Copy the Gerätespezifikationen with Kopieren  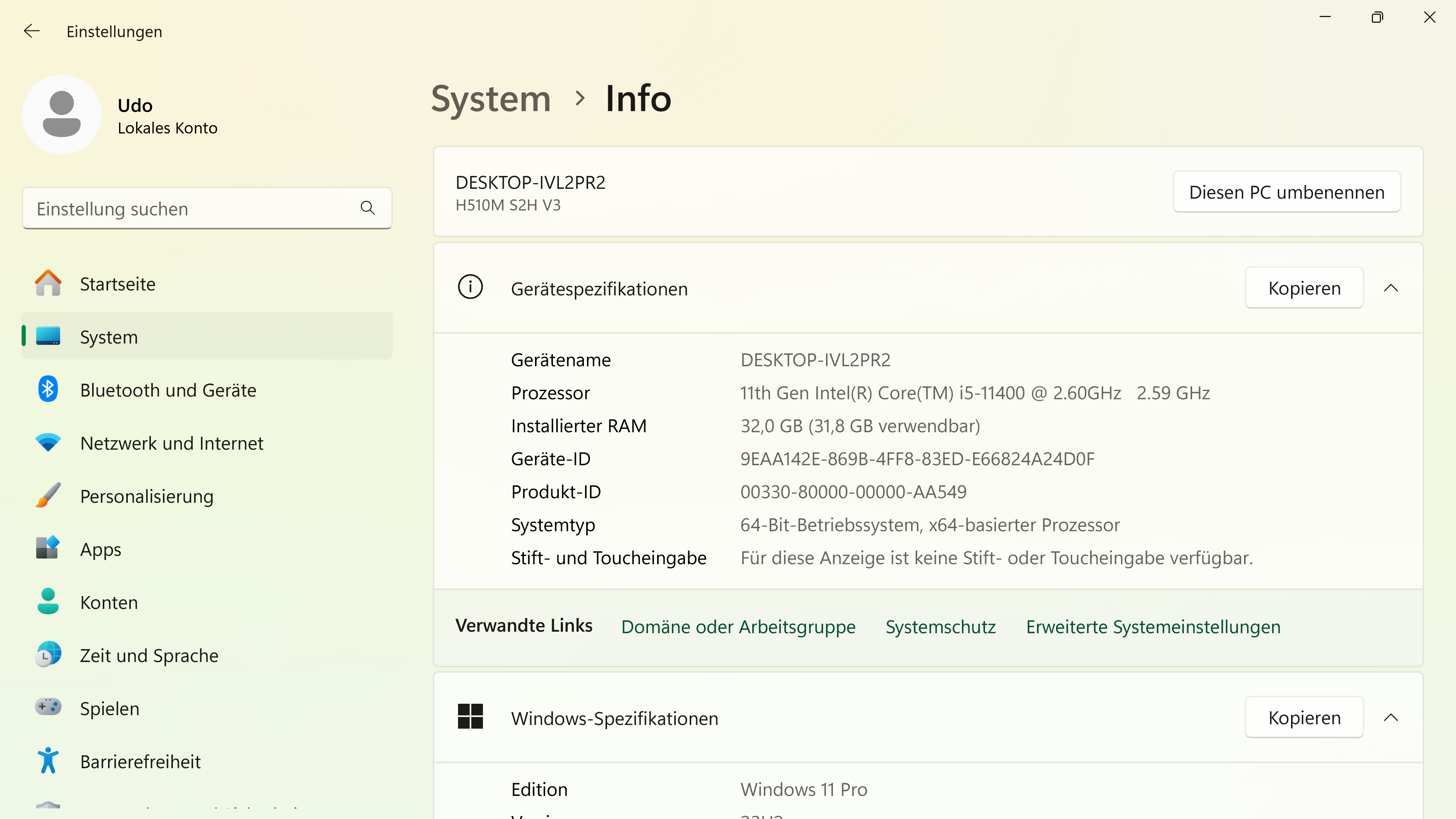(1304, 288)
